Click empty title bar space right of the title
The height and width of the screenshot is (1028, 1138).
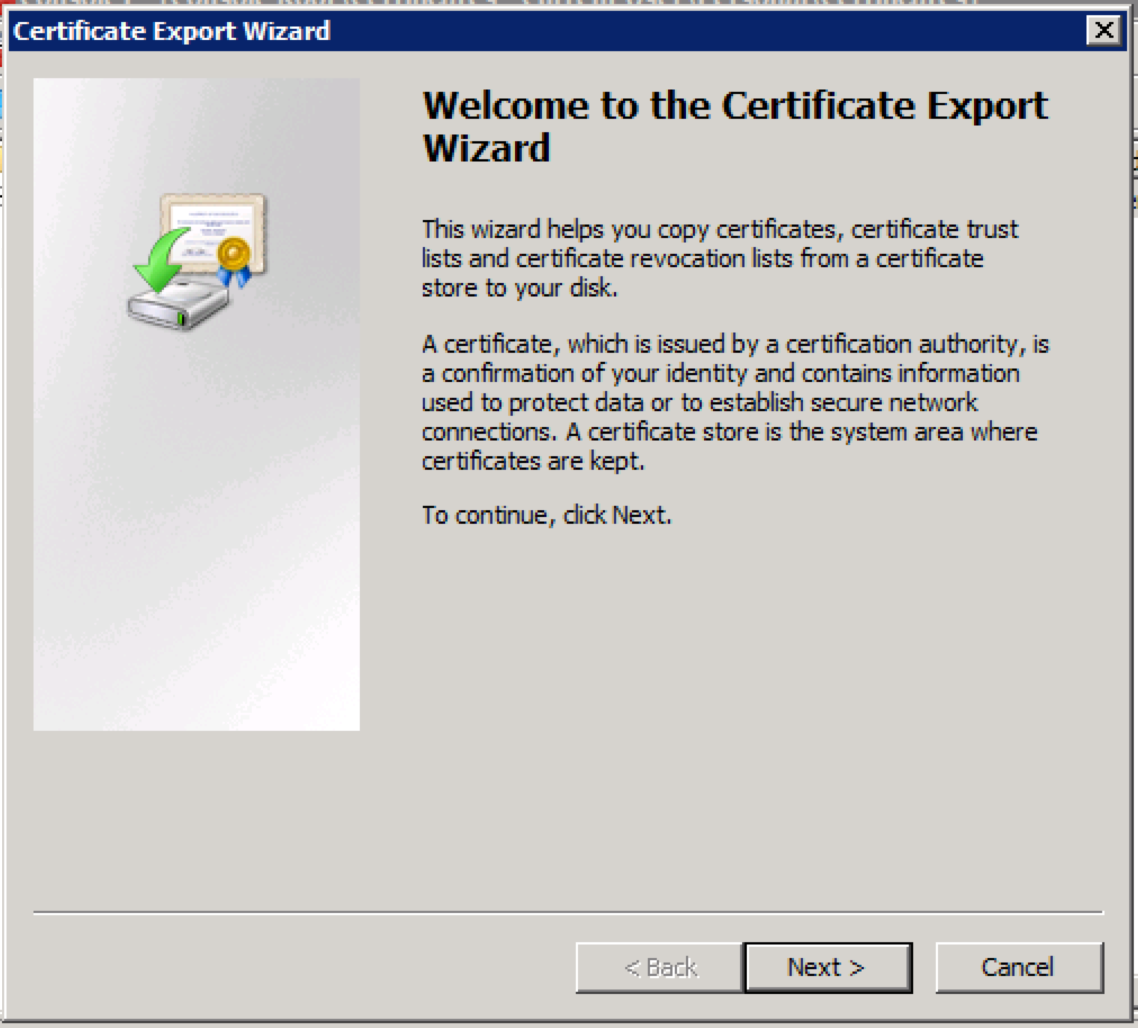(700, 31)
